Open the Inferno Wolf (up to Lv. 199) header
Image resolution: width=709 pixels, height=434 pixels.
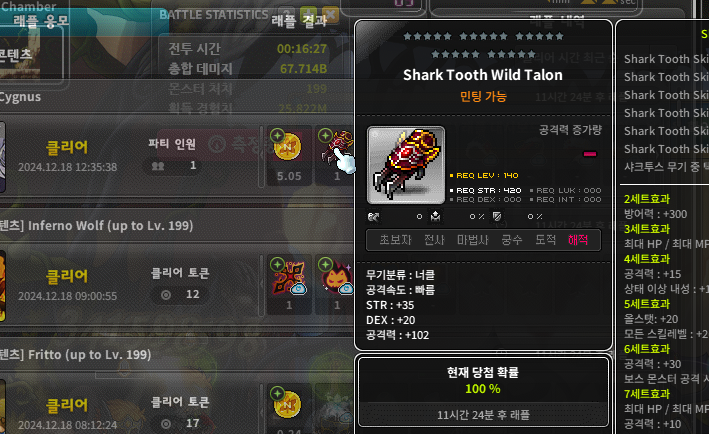click(x=96, y=225)
